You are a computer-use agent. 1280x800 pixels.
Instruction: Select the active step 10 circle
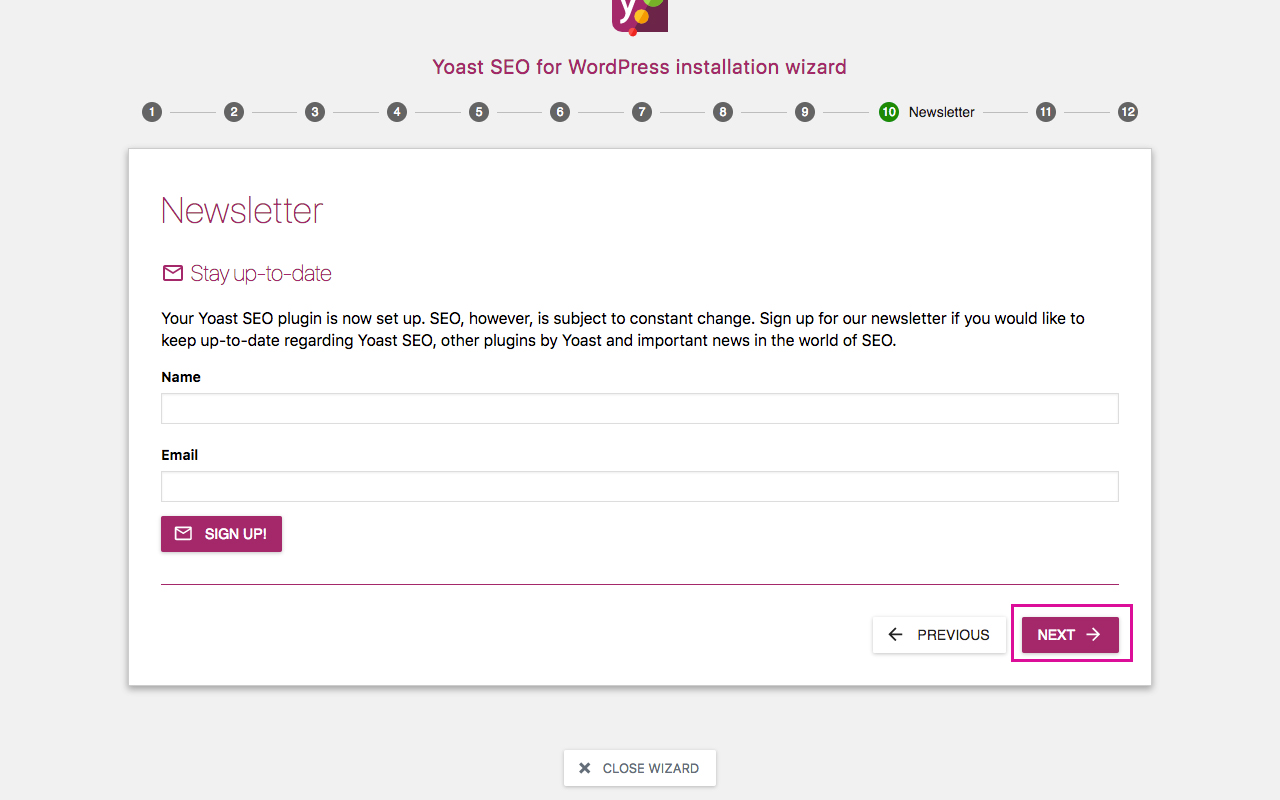(889, 112)
